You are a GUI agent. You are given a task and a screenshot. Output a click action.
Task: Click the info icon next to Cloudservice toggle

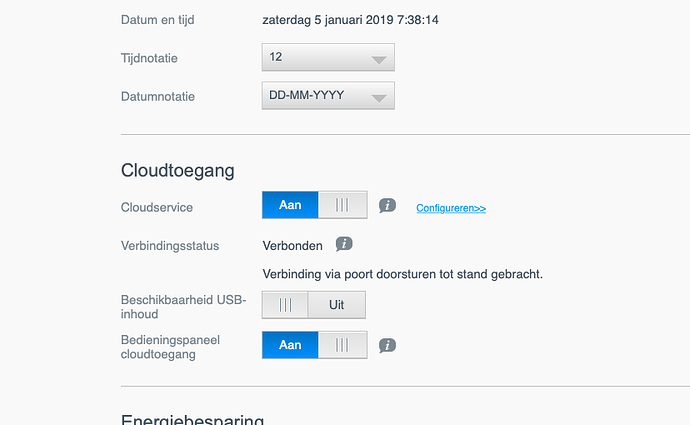click(x=388, y=206)
